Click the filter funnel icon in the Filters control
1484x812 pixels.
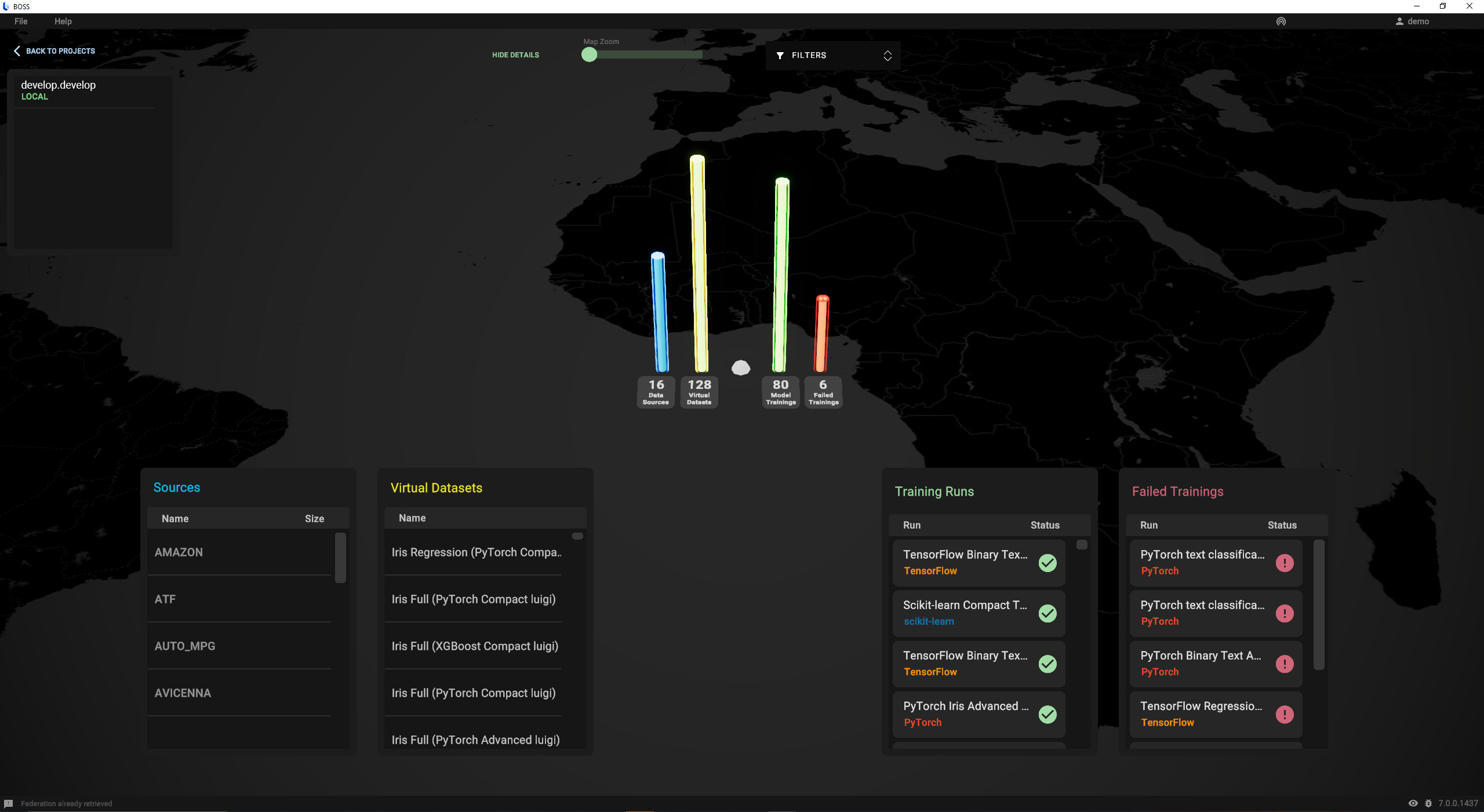(x=781, y=55)
